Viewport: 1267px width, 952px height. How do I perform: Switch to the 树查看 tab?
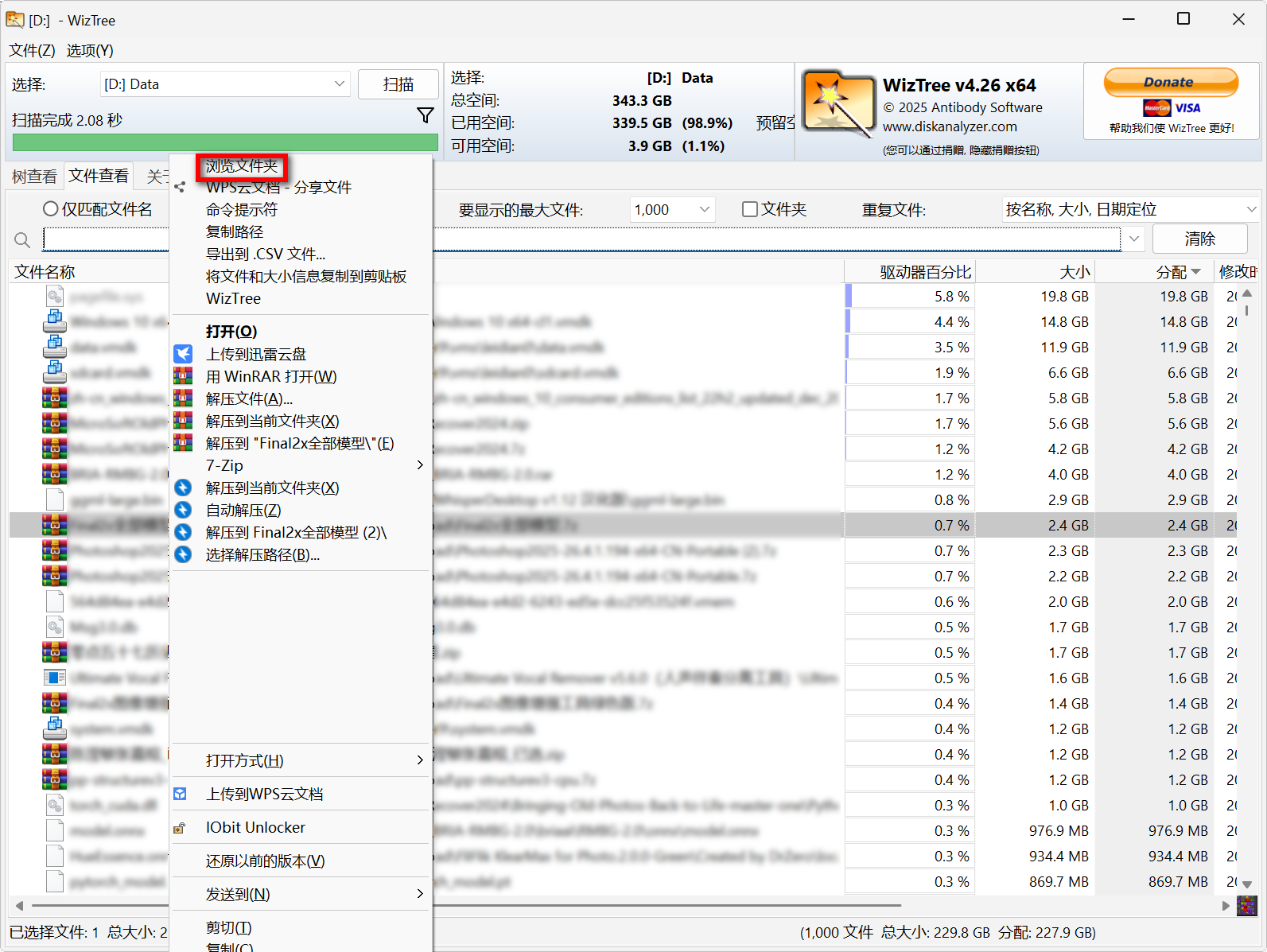click(34, 177)
